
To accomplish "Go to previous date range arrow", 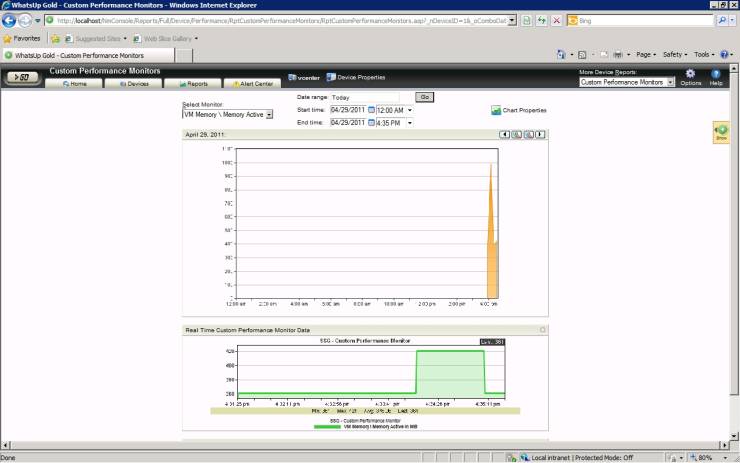I will 505,134.
